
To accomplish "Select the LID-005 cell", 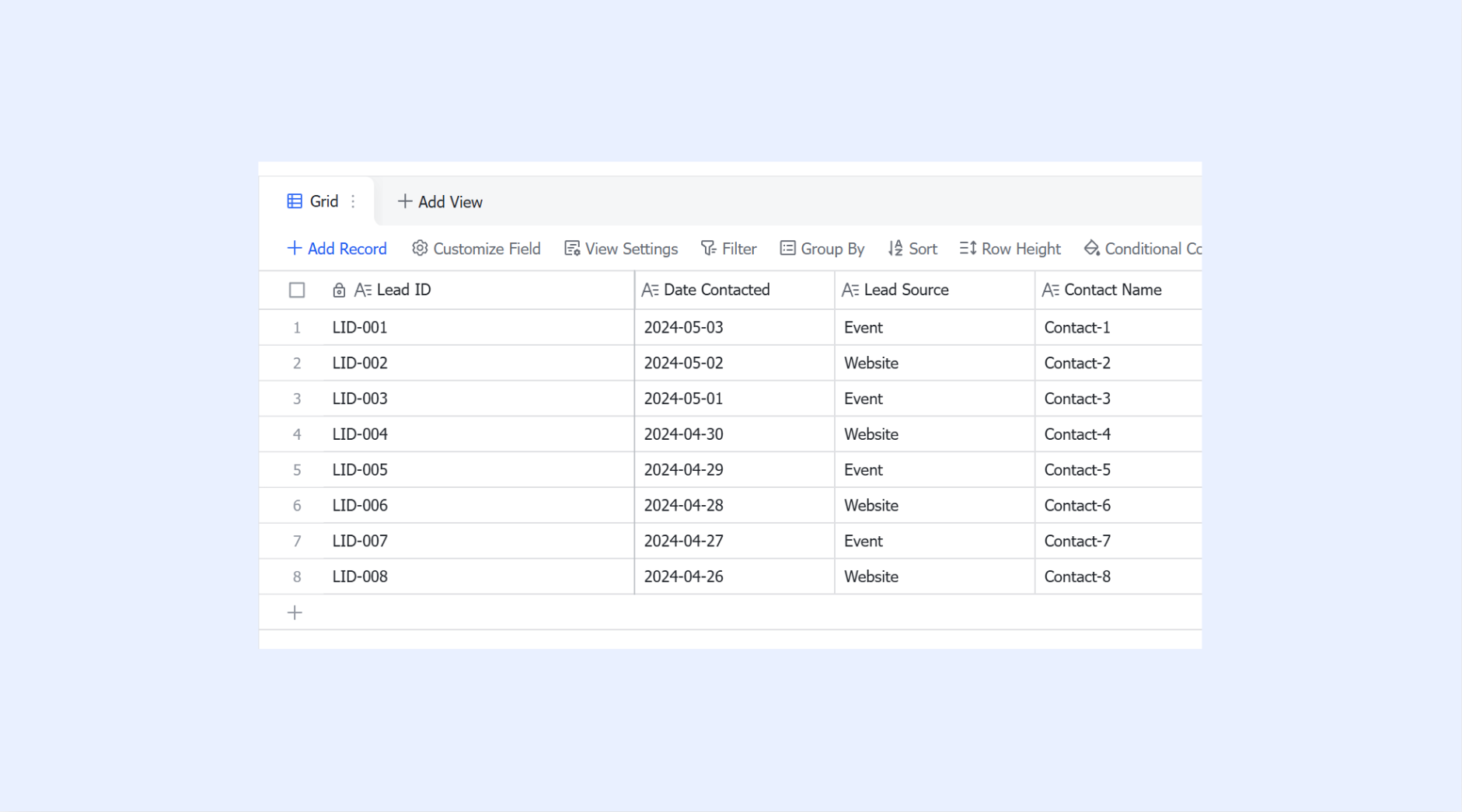I will tap(479, 470).
